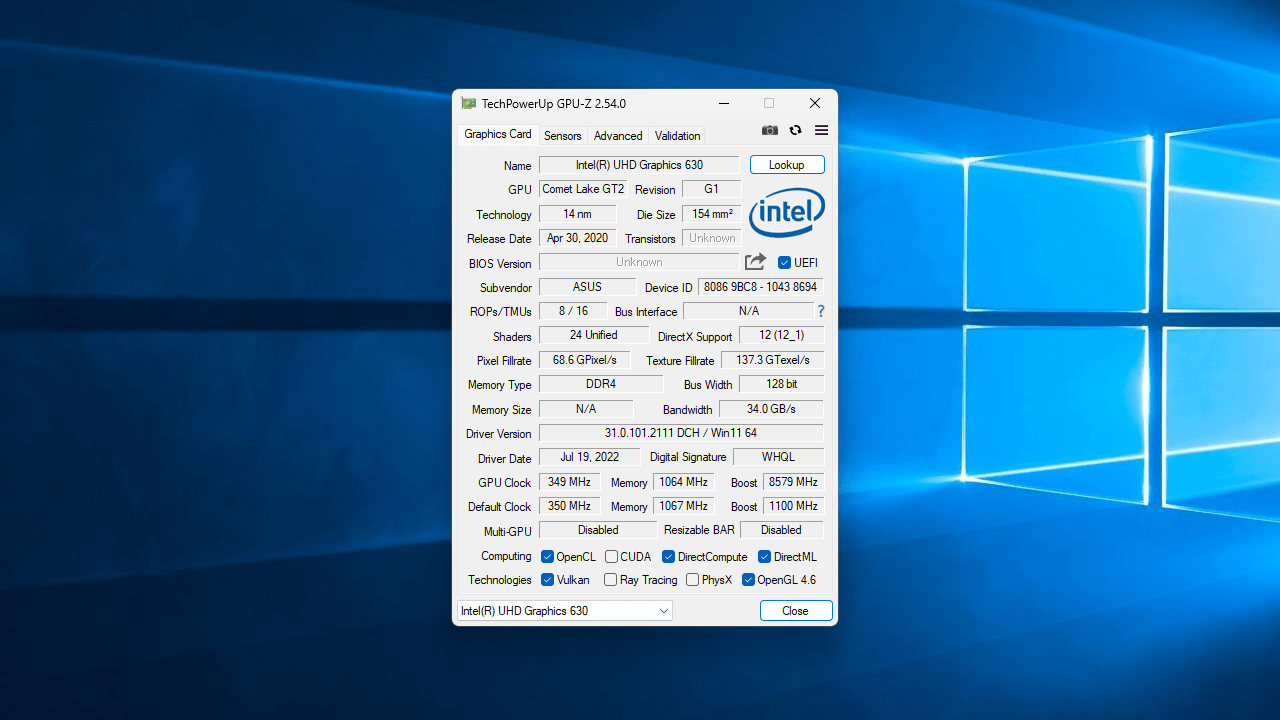Click the Default Clock value 350 MHz
Image resolution: width=1280 pixels, height=720 pixels.
click(x=569, y=506)
